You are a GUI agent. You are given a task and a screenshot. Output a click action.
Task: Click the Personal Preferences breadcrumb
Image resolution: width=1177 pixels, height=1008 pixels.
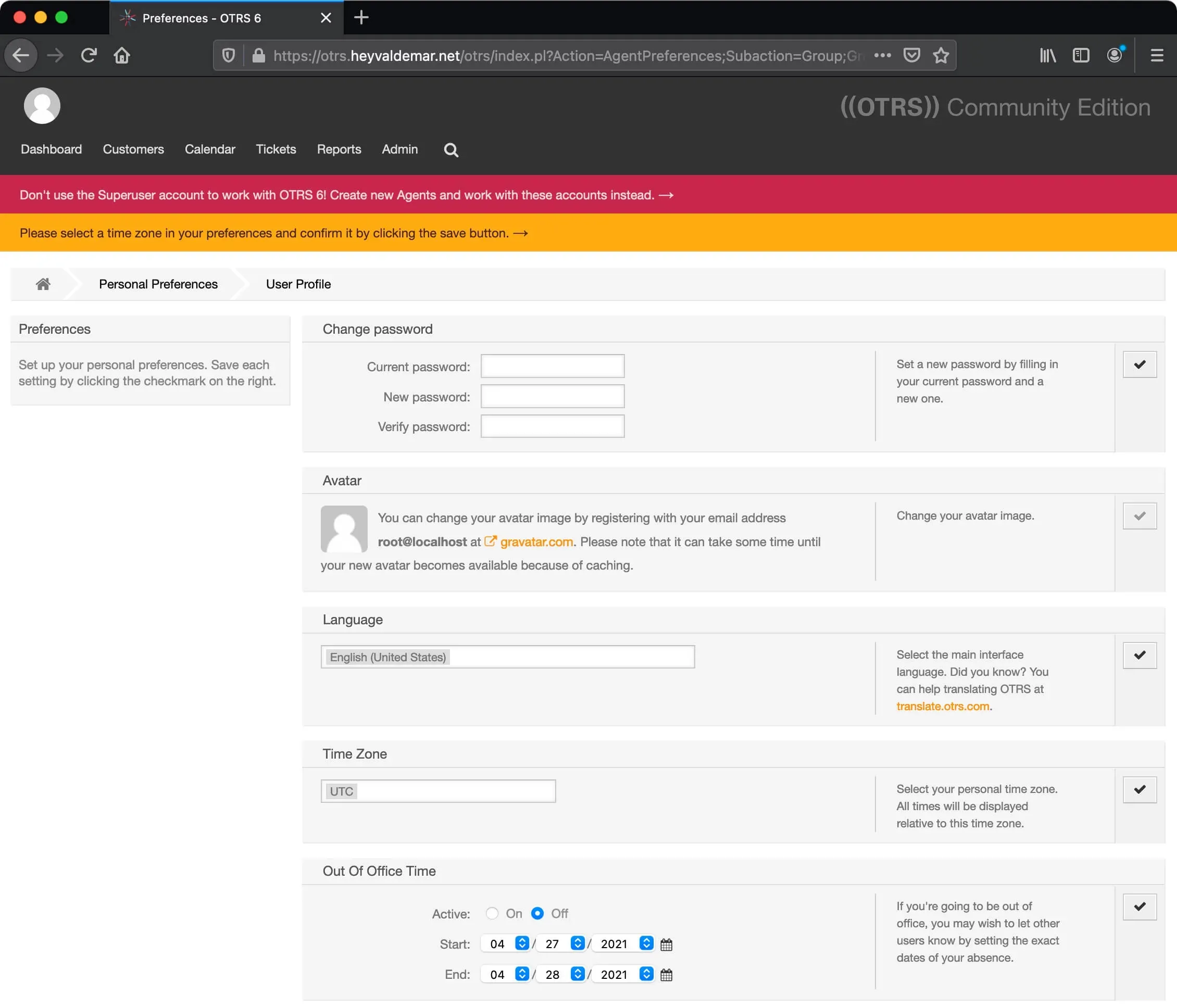click(158, 284)
